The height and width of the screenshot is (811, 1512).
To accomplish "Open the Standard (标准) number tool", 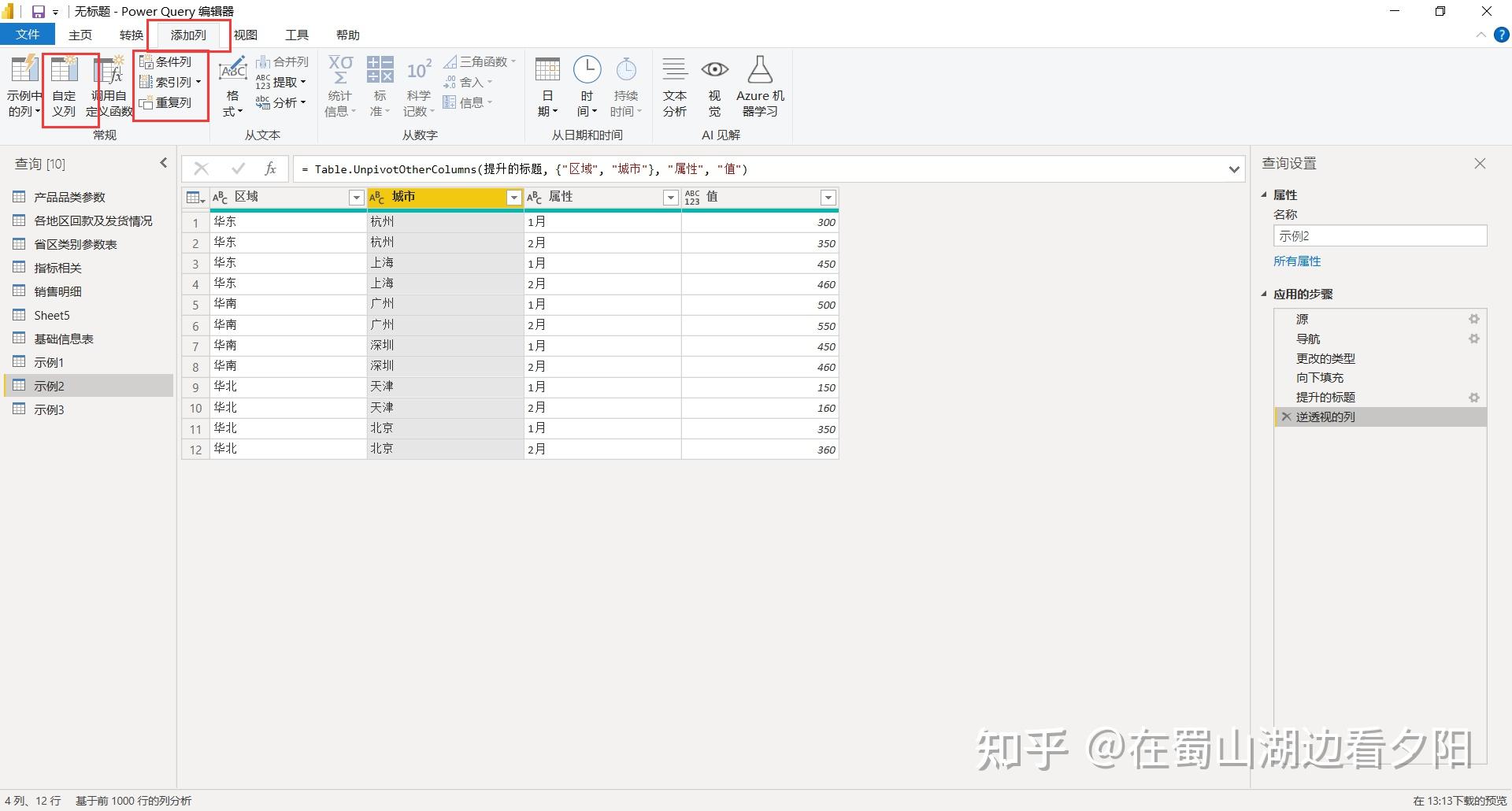I will pos(380,87).
